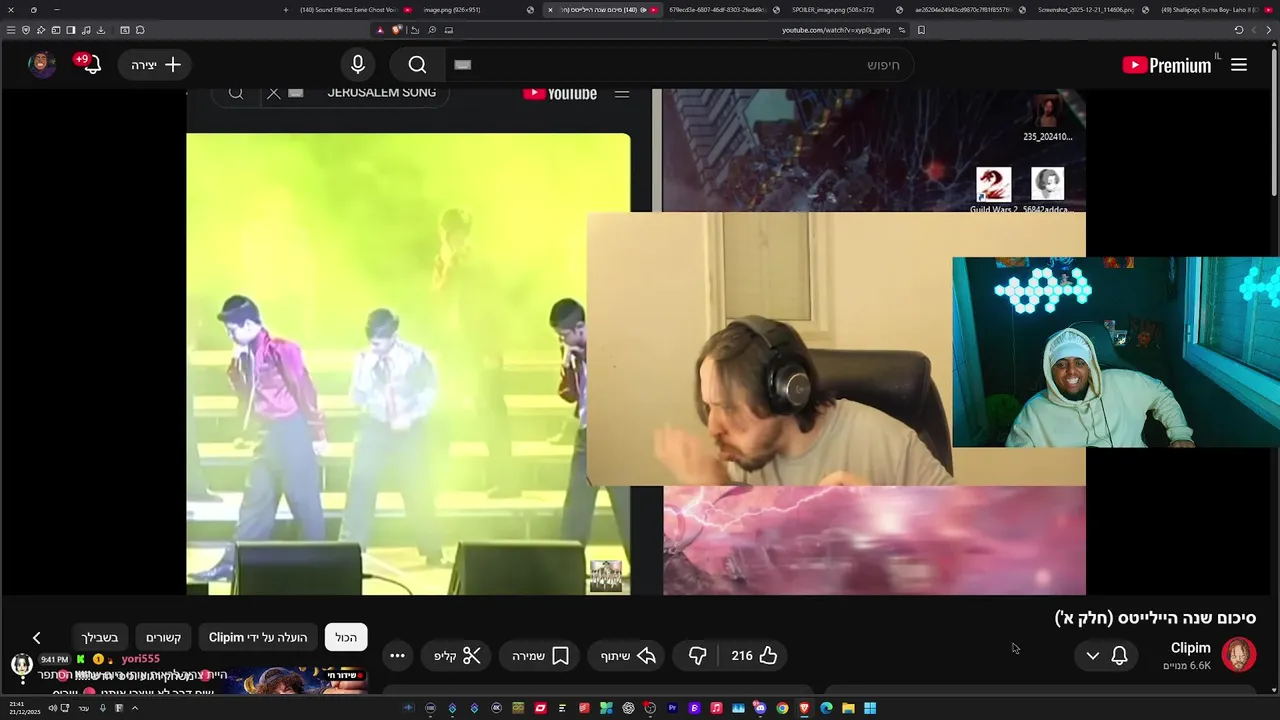Expand subscription notification options chevron
The image size is (1280, 720).
(x=1093, y=656)
